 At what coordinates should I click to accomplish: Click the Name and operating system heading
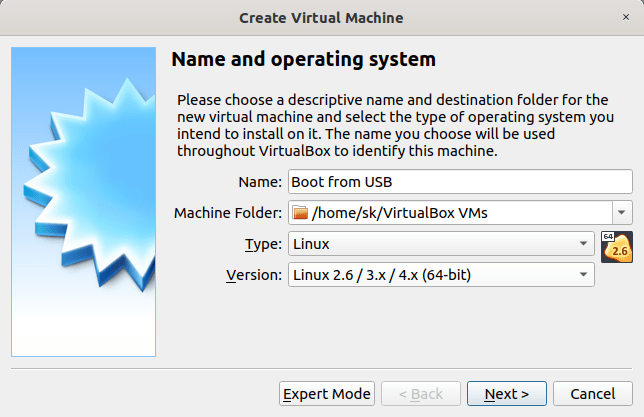point(304,59)
